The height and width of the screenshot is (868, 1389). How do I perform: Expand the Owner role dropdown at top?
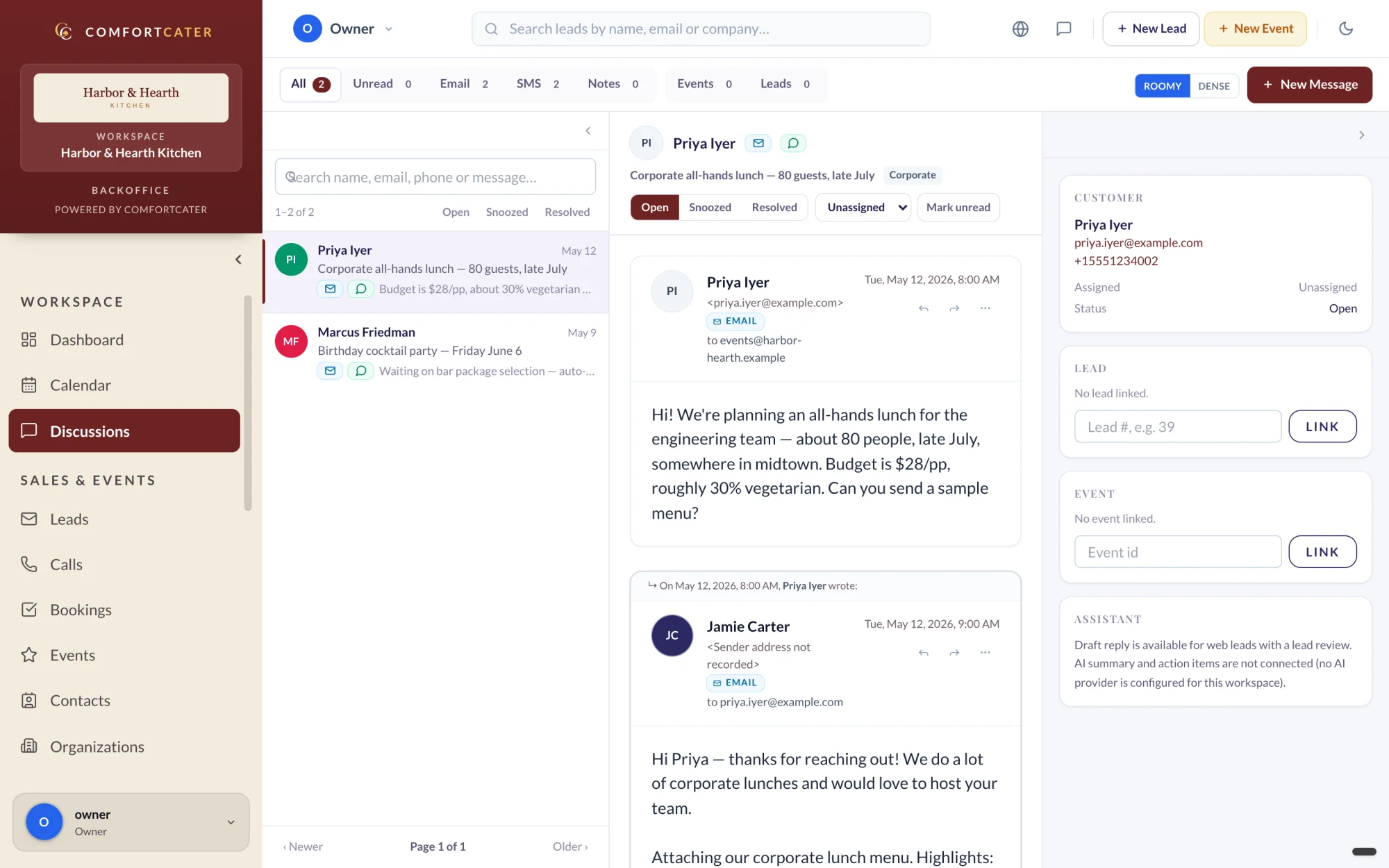pyautogui.click(x=343, y=28)
